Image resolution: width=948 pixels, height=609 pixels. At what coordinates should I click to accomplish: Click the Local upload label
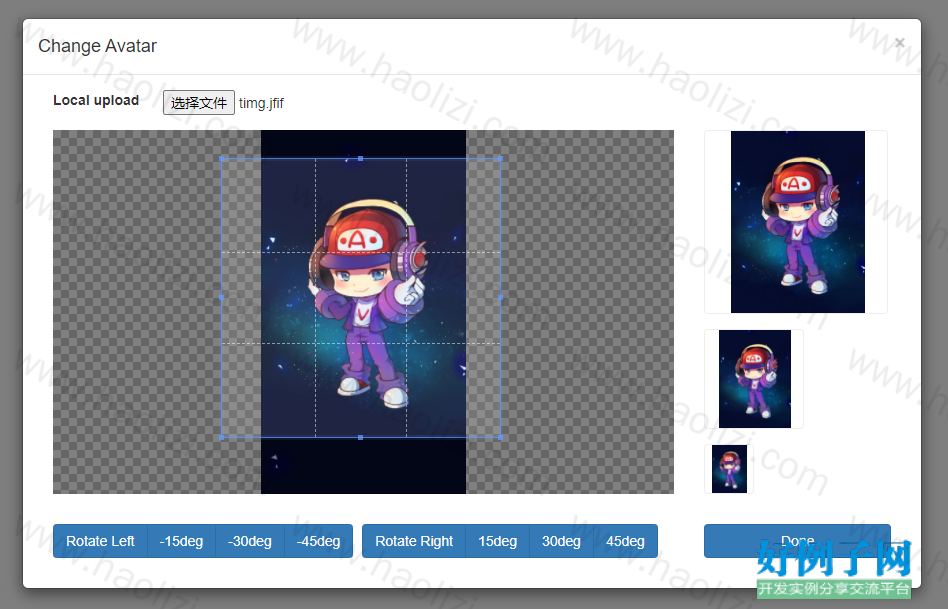pos(96,100)
